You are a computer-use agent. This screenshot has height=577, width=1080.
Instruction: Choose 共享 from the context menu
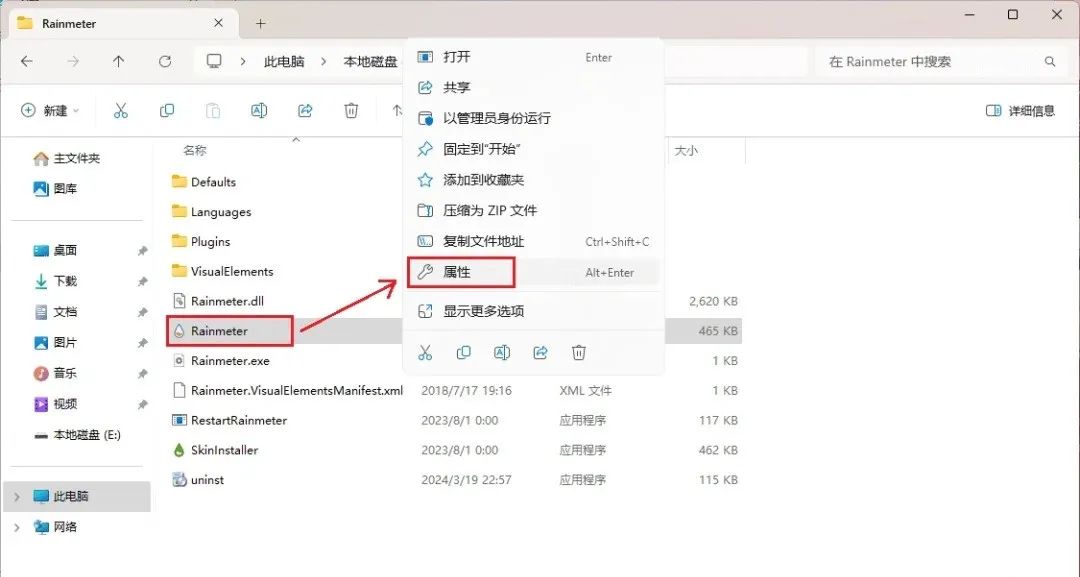point(533,87)
